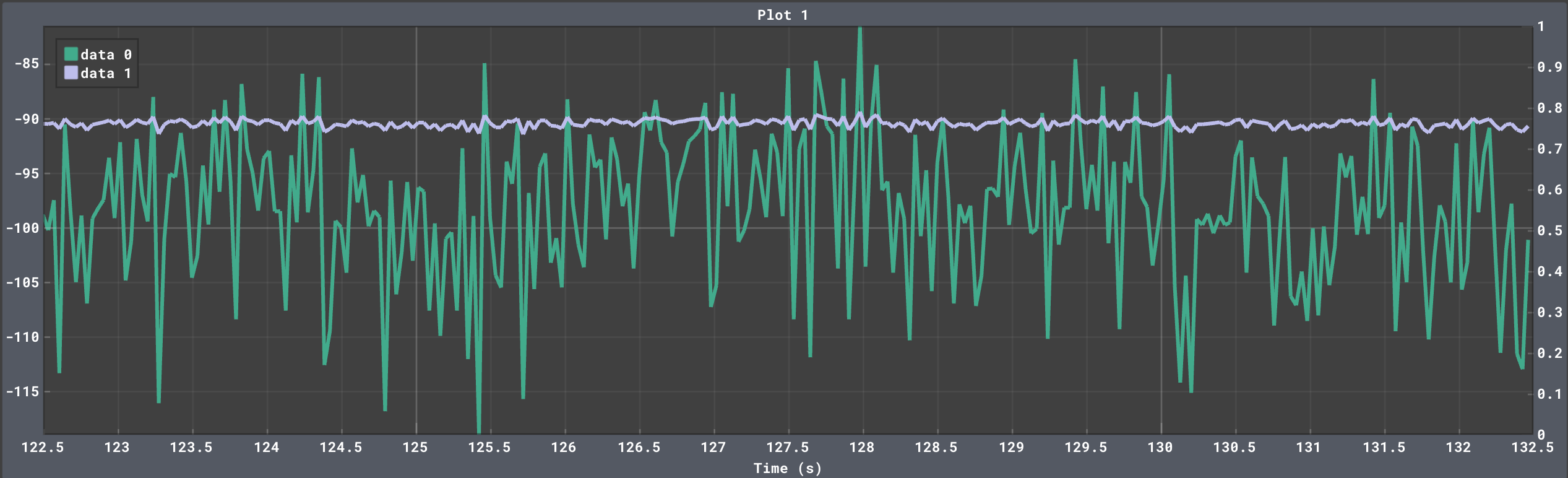
Task: Select the 127.5 time axis tick label
Action: [788, 447]
